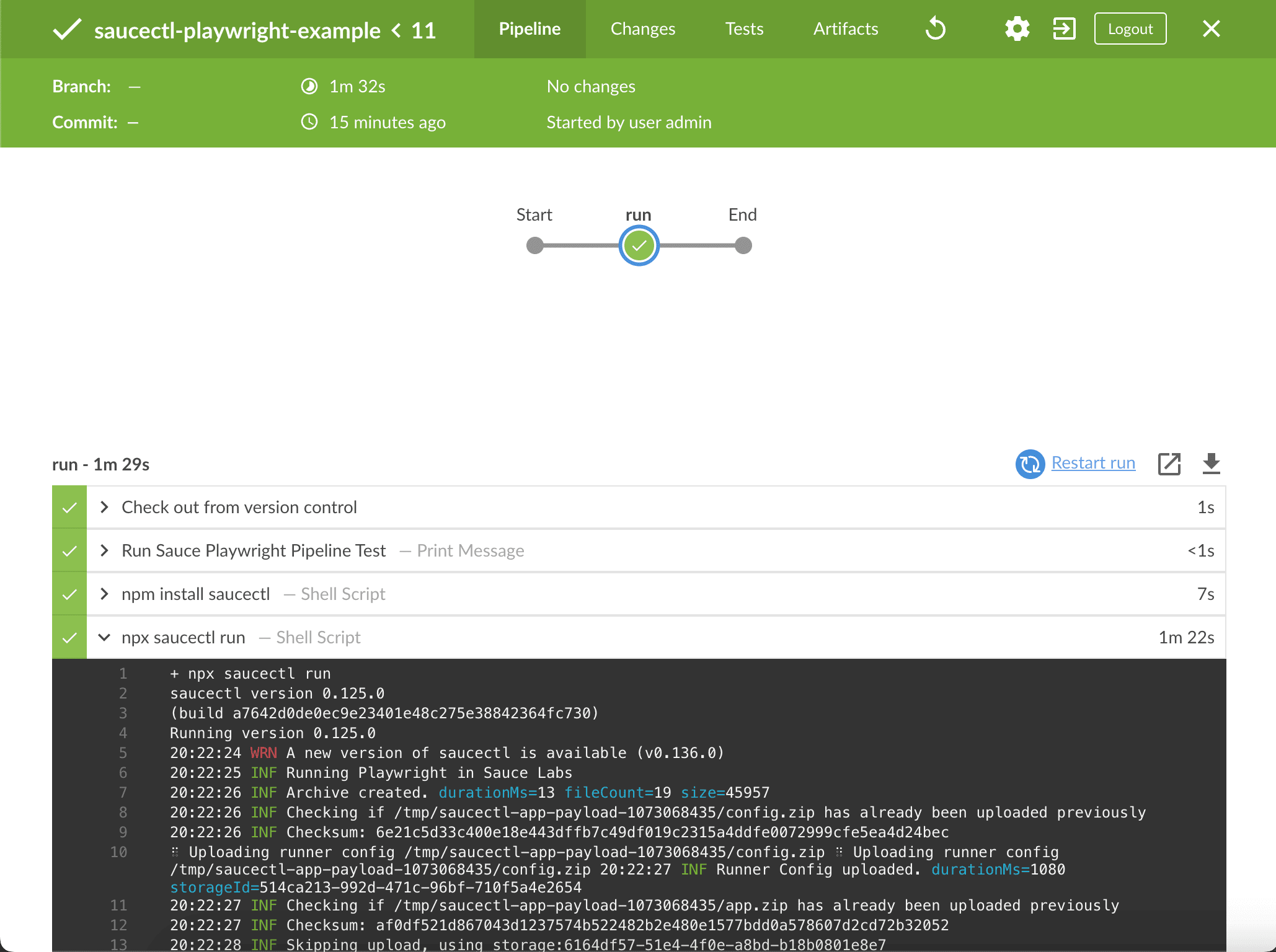
Task: Switch to the Changes tab
Action: [x=642, y=29]
